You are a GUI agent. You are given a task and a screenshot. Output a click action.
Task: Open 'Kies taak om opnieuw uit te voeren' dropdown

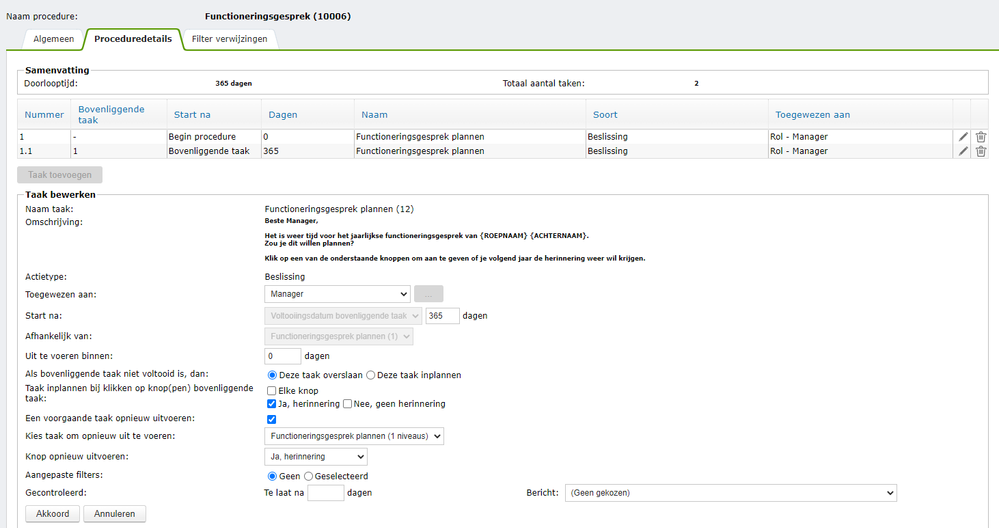[x=354, y=436]
